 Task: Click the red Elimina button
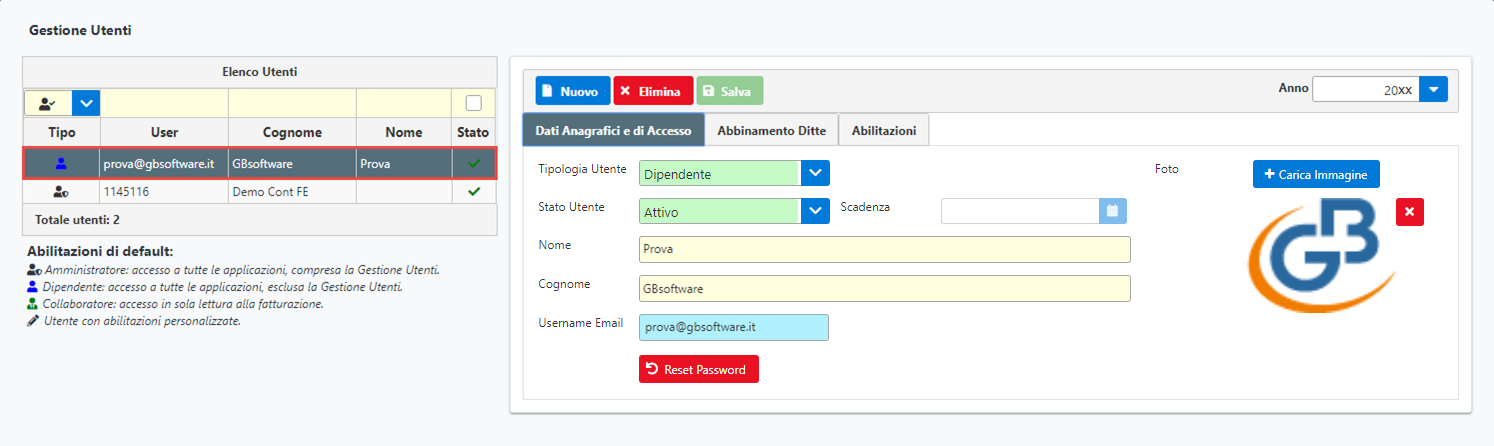click(653, 91)
